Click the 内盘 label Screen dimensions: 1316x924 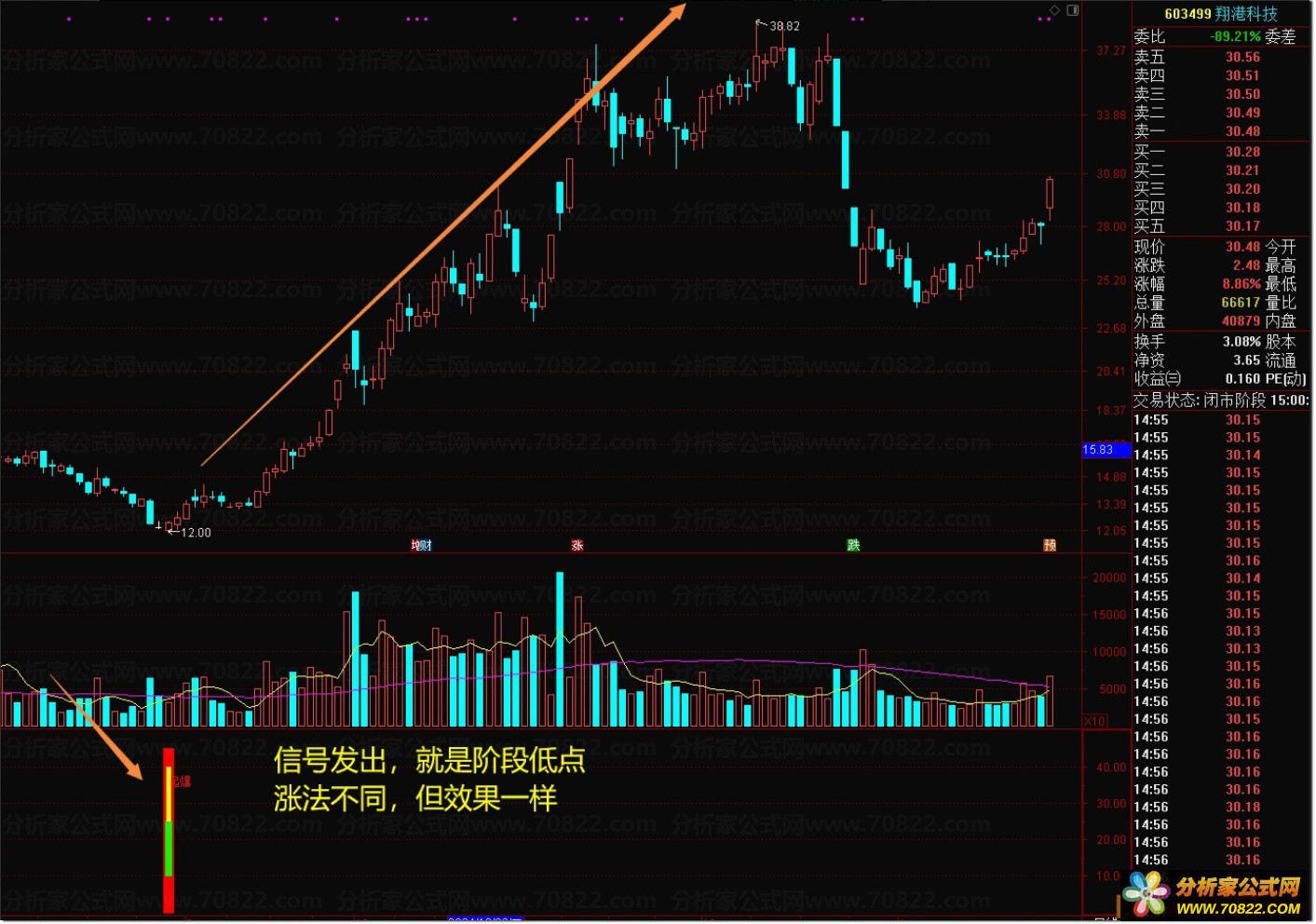1281,321
